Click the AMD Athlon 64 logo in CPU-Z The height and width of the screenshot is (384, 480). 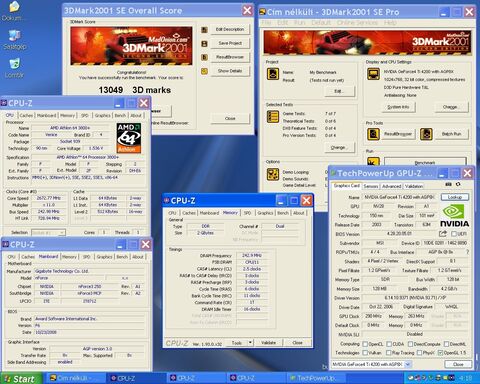click(x=129, y=138)
